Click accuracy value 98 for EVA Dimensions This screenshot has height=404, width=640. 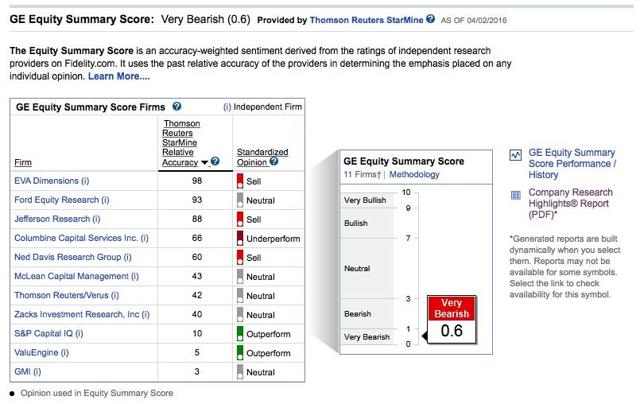(197, 181)
